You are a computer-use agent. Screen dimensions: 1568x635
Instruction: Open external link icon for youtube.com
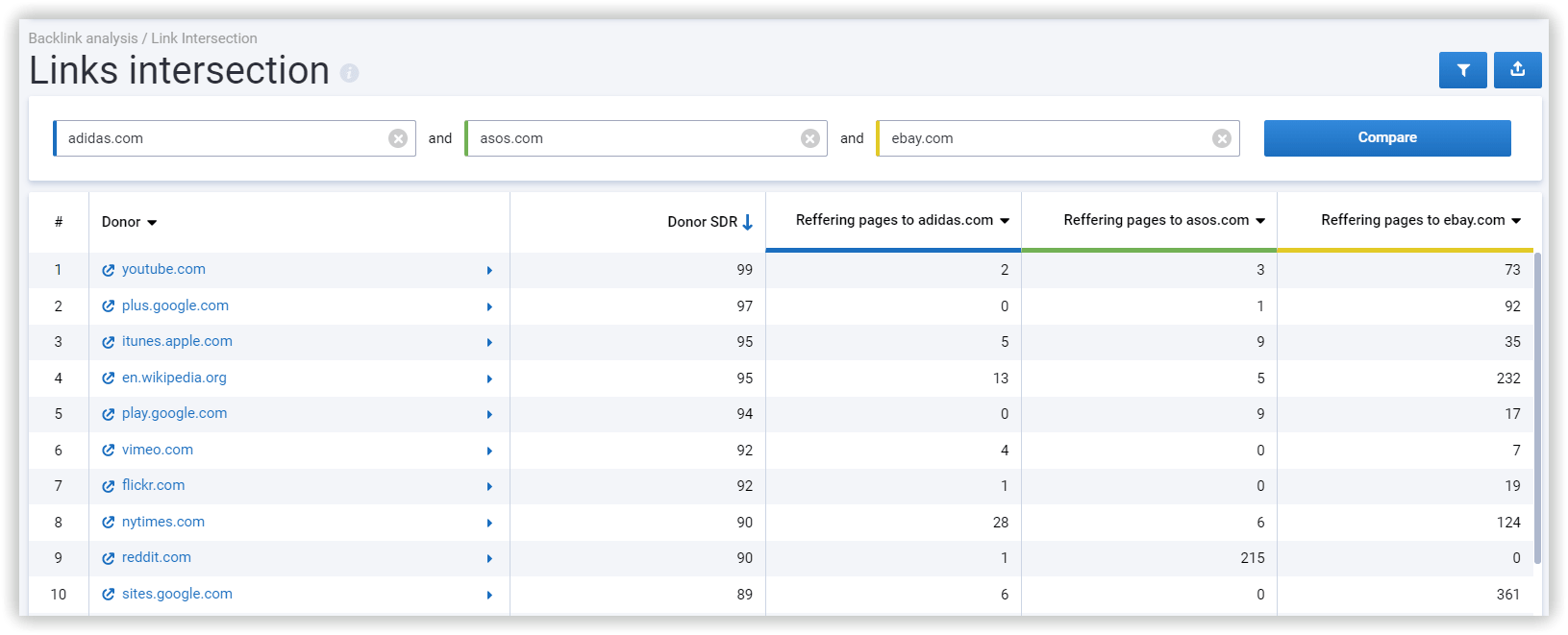109,271
